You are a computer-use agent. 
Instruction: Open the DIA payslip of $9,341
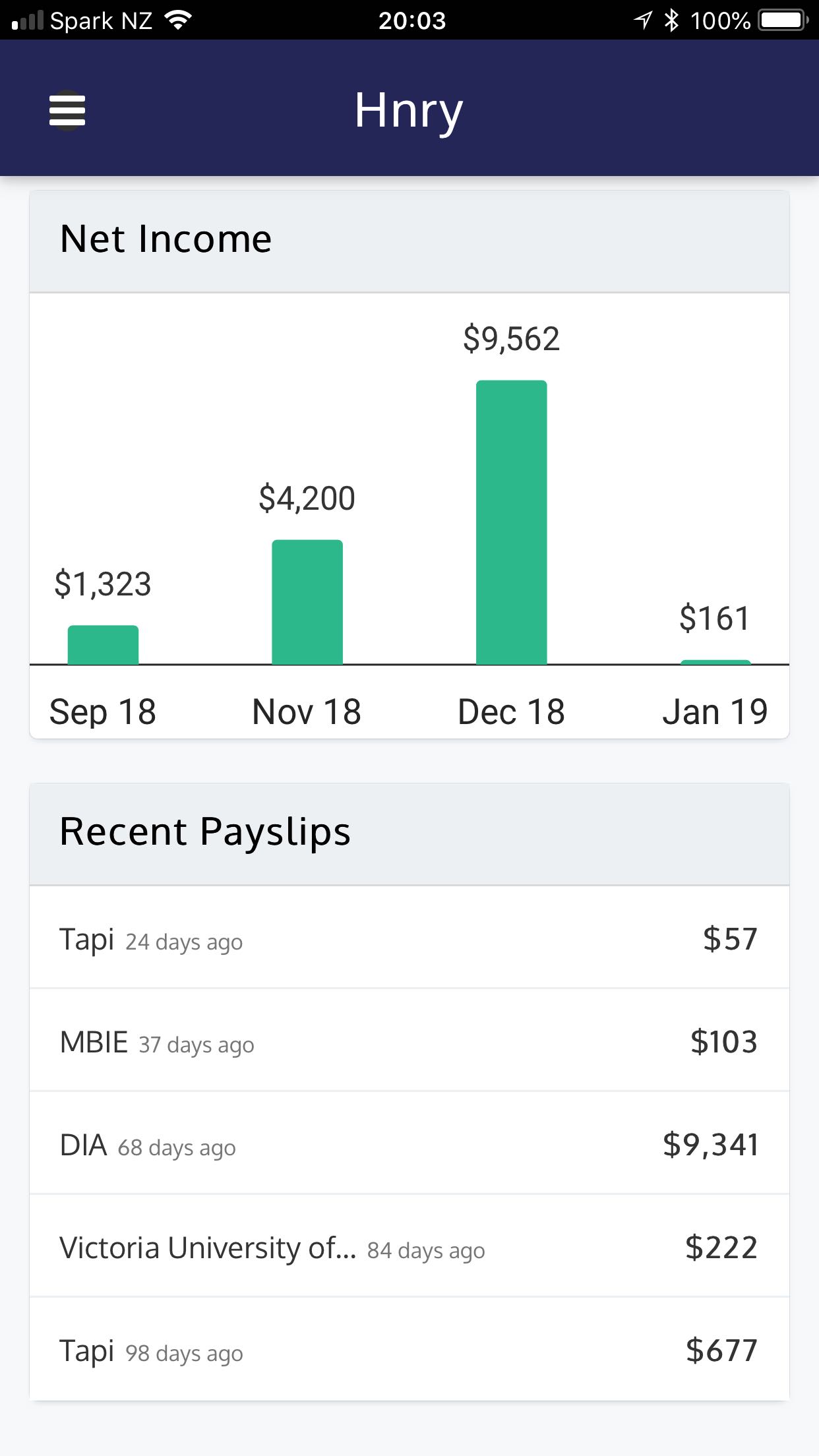409,1145
